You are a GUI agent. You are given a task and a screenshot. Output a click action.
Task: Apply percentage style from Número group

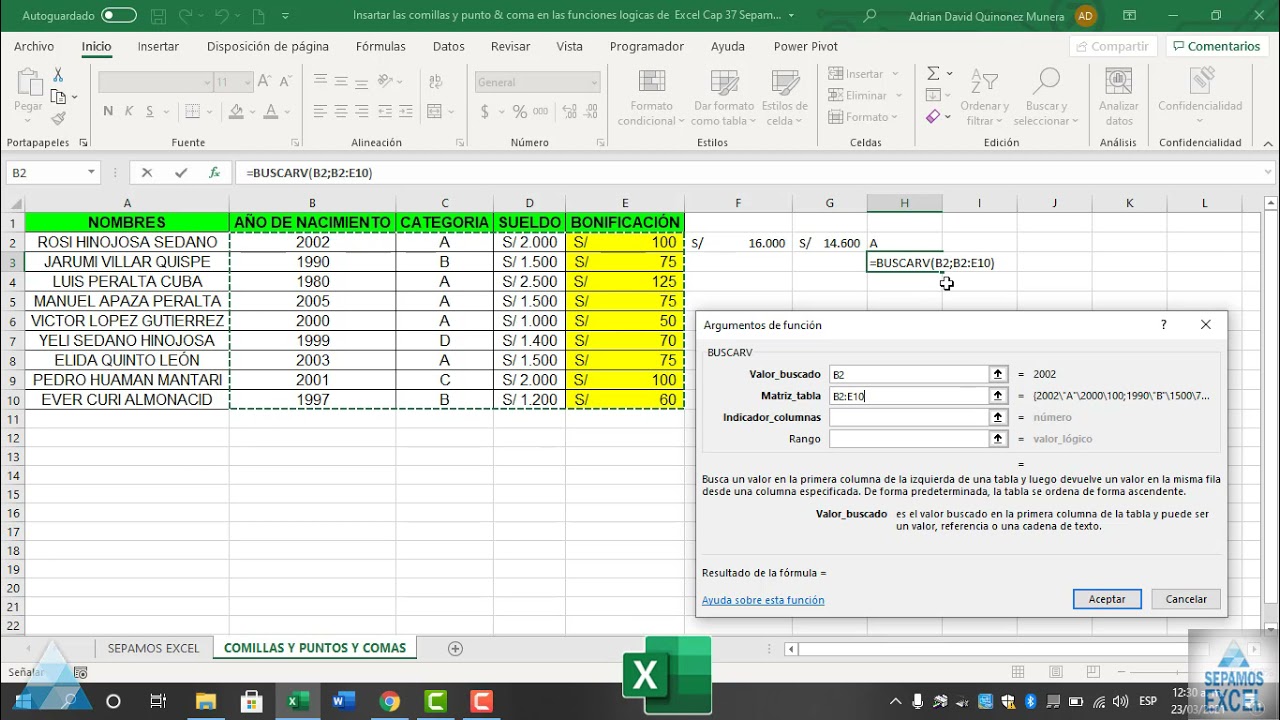click(519, 111)
